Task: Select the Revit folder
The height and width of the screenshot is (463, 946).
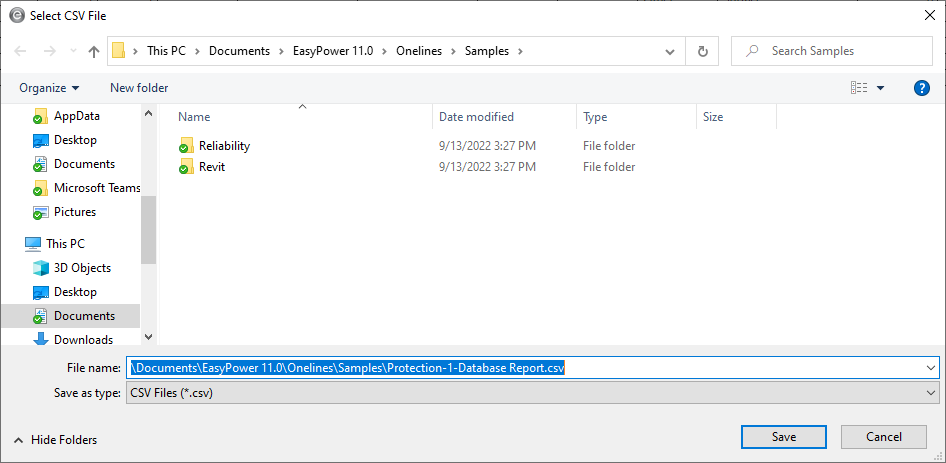Action: (211, 167)
